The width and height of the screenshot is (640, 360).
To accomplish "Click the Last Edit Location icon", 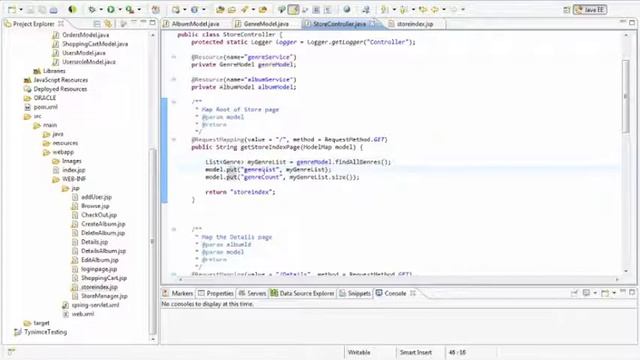I will click(423, 9).
